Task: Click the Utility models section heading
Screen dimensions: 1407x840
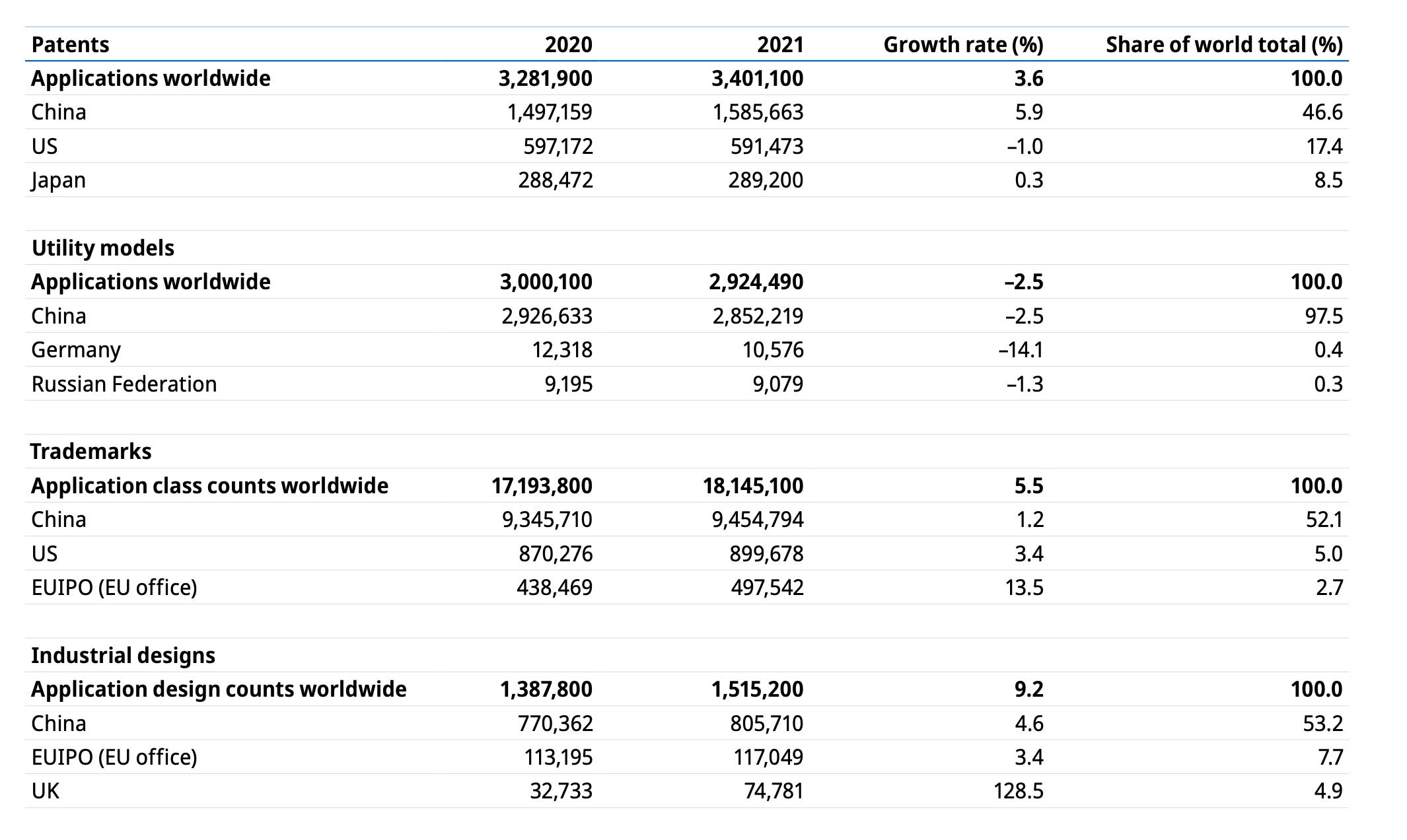Action: [x=103, y=248]
